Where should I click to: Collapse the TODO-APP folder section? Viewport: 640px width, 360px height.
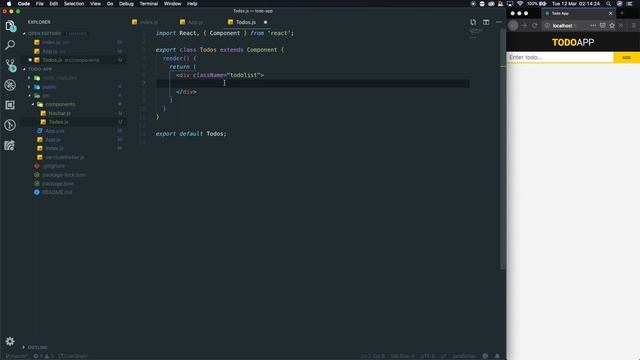[x=40, y=69]
